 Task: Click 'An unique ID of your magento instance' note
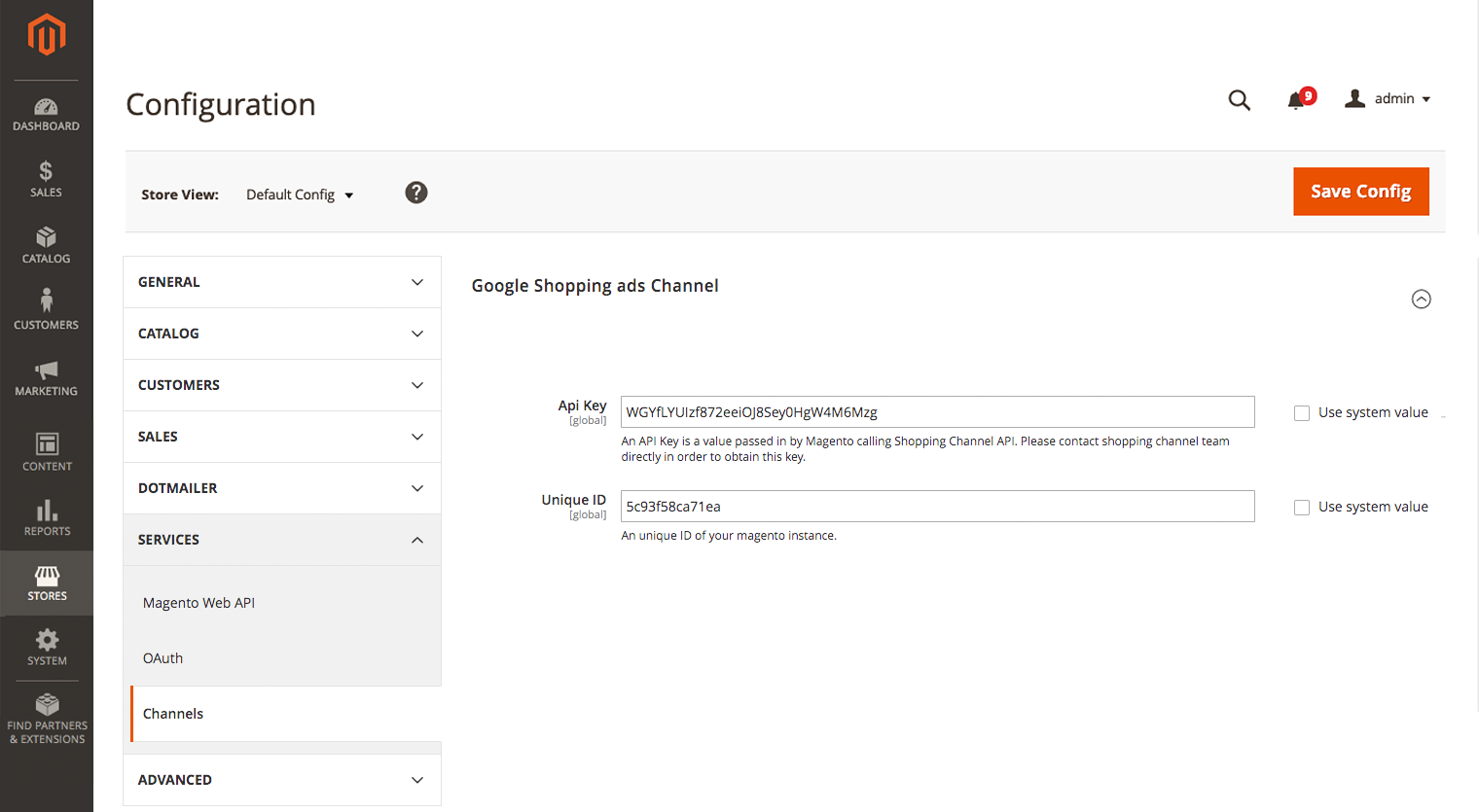[x=729, y=536]
